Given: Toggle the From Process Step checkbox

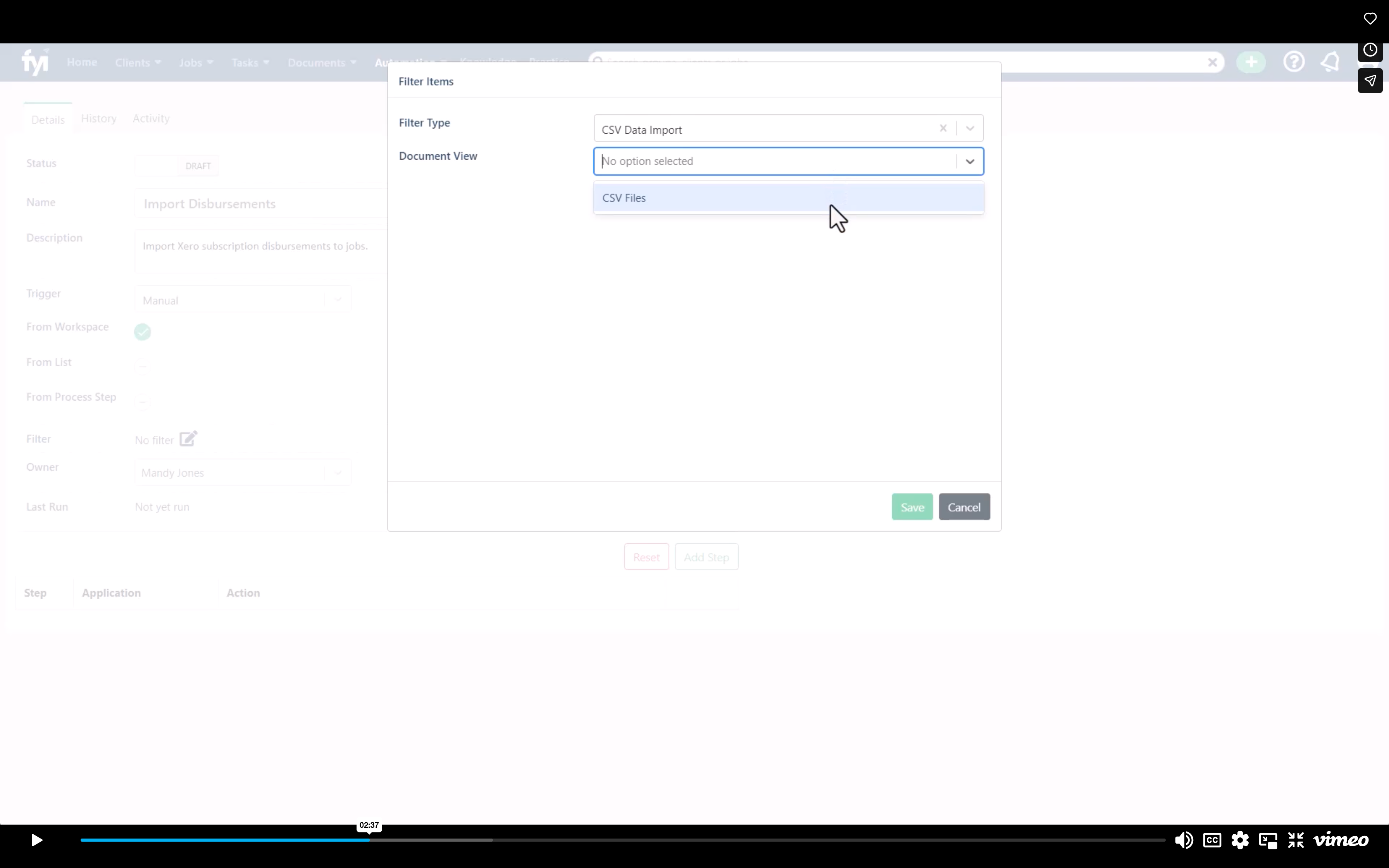Looking at the screenshot, I should pyautogui.click(x=142, y=401).
